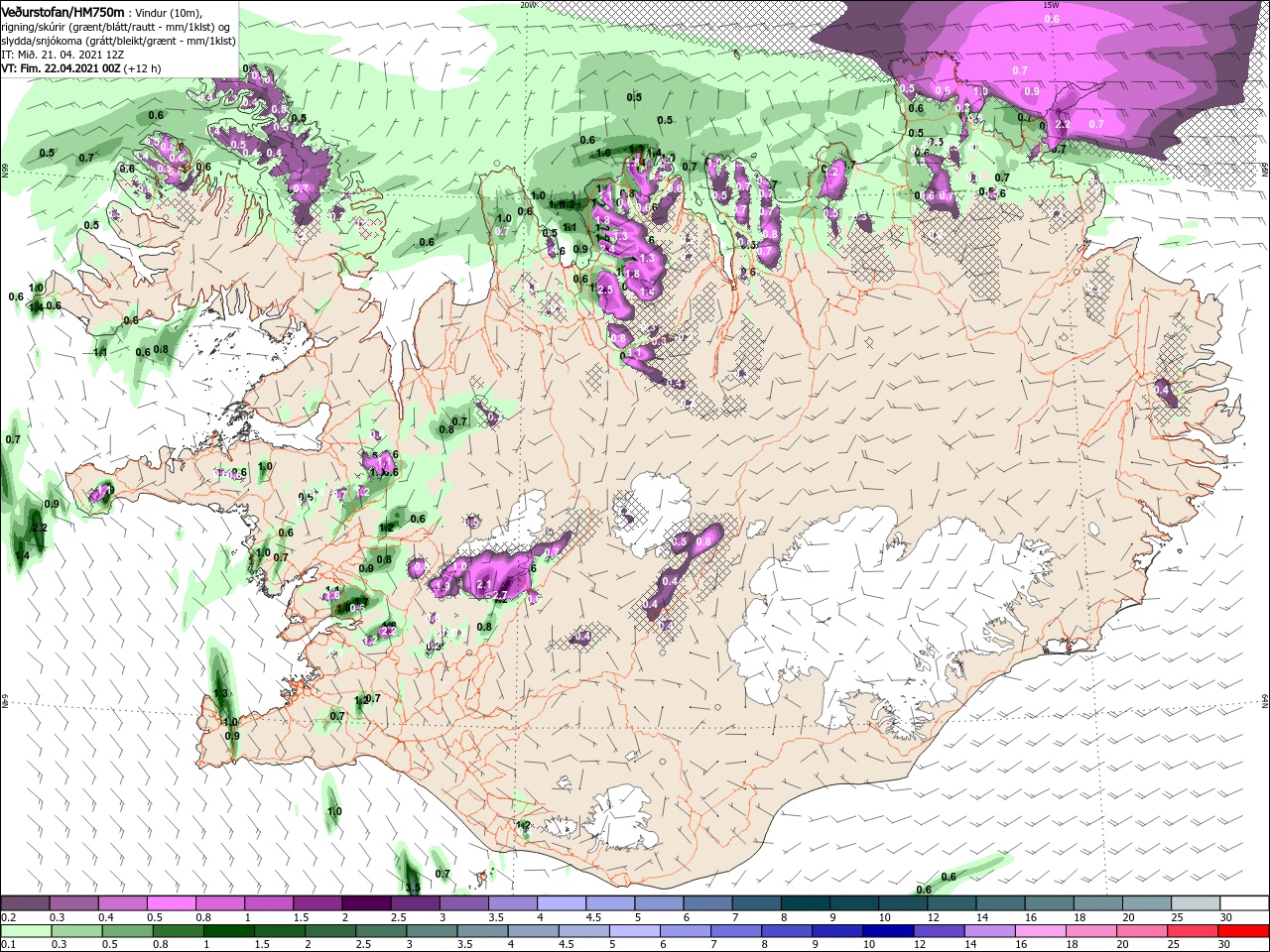Pick the lavender 14 rain legend swatch
This screenshot has height=952, width=1270.
click(x=990, y=931)
